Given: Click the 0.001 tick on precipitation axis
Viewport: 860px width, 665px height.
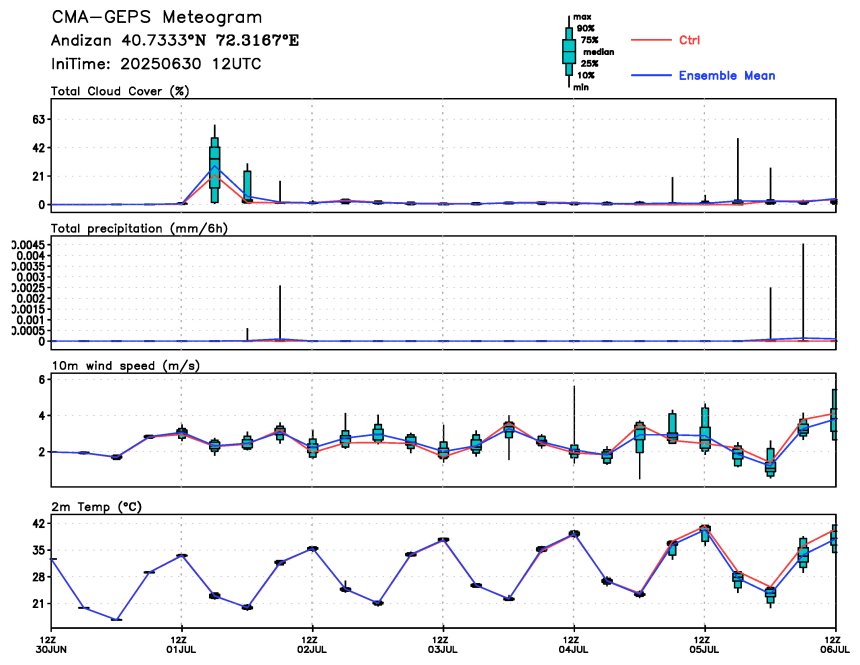Looking at the screenshot, I should [x=32, y=320].
